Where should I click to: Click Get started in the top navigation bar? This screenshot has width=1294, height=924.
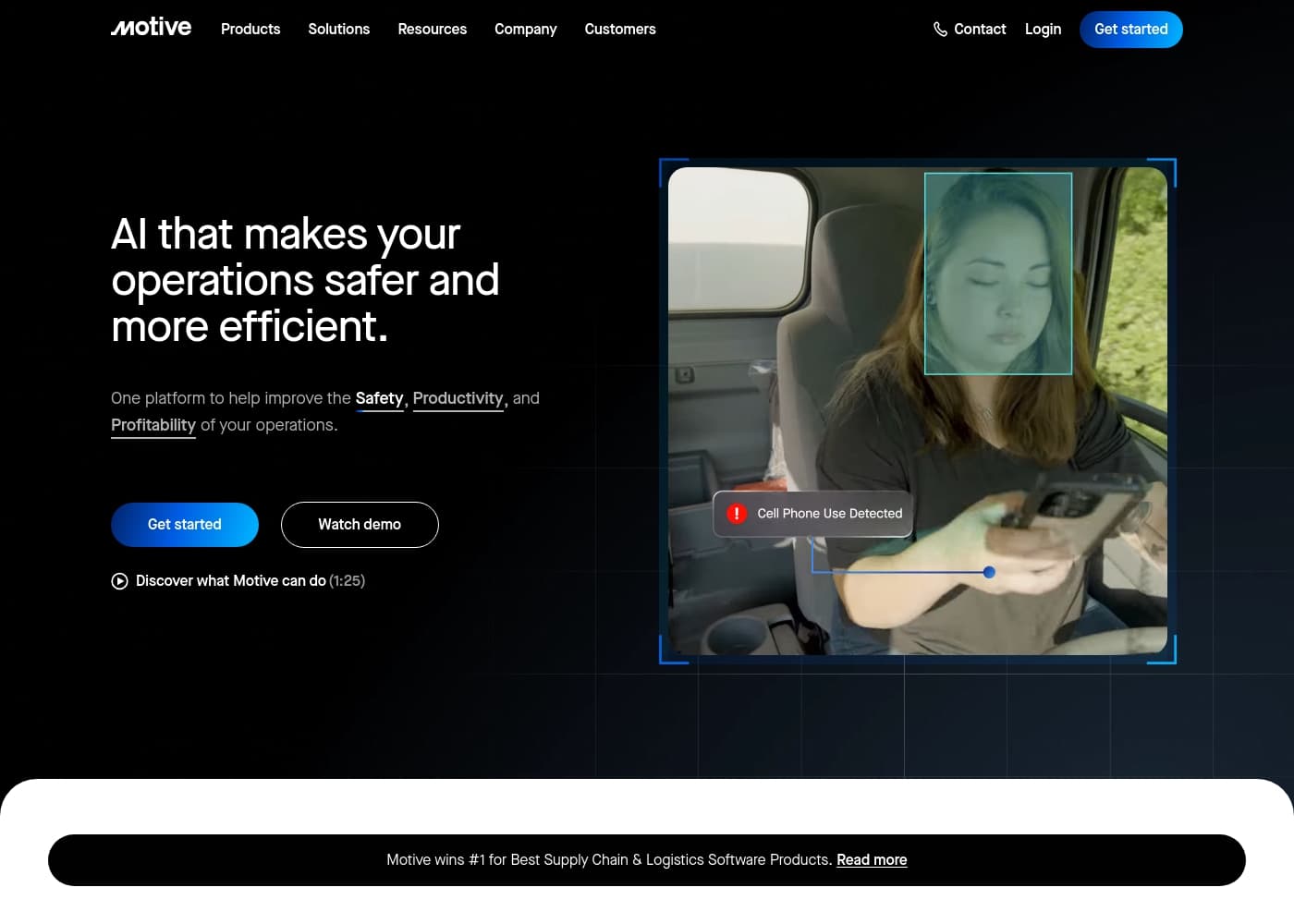[x=1130, y=30]
